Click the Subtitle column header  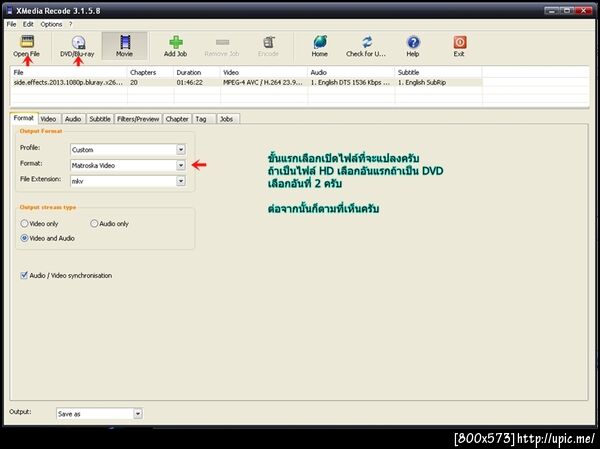[x=439, y=72]
